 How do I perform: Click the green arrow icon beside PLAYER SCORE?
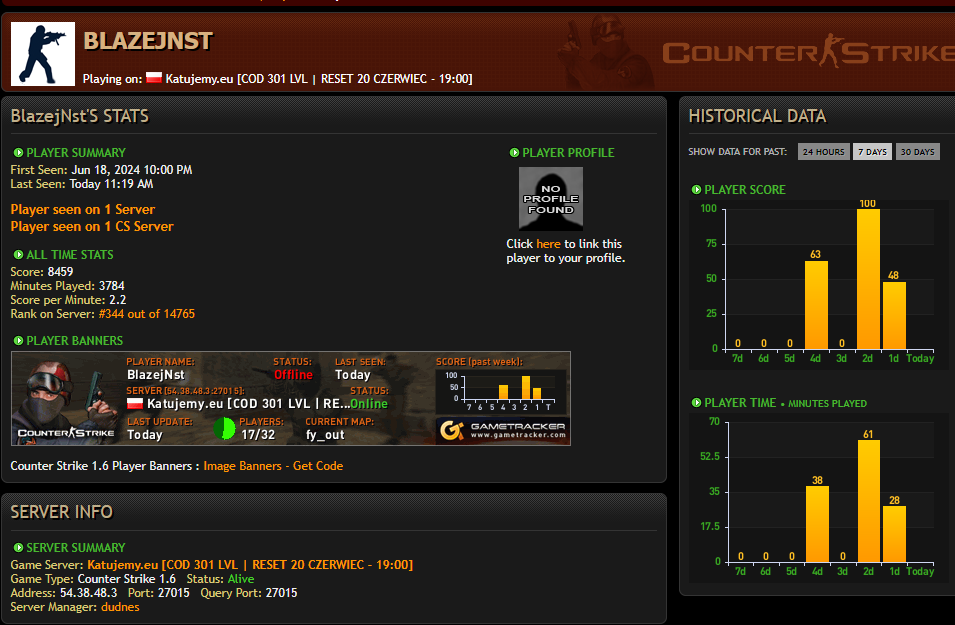(x=696, y=189)
